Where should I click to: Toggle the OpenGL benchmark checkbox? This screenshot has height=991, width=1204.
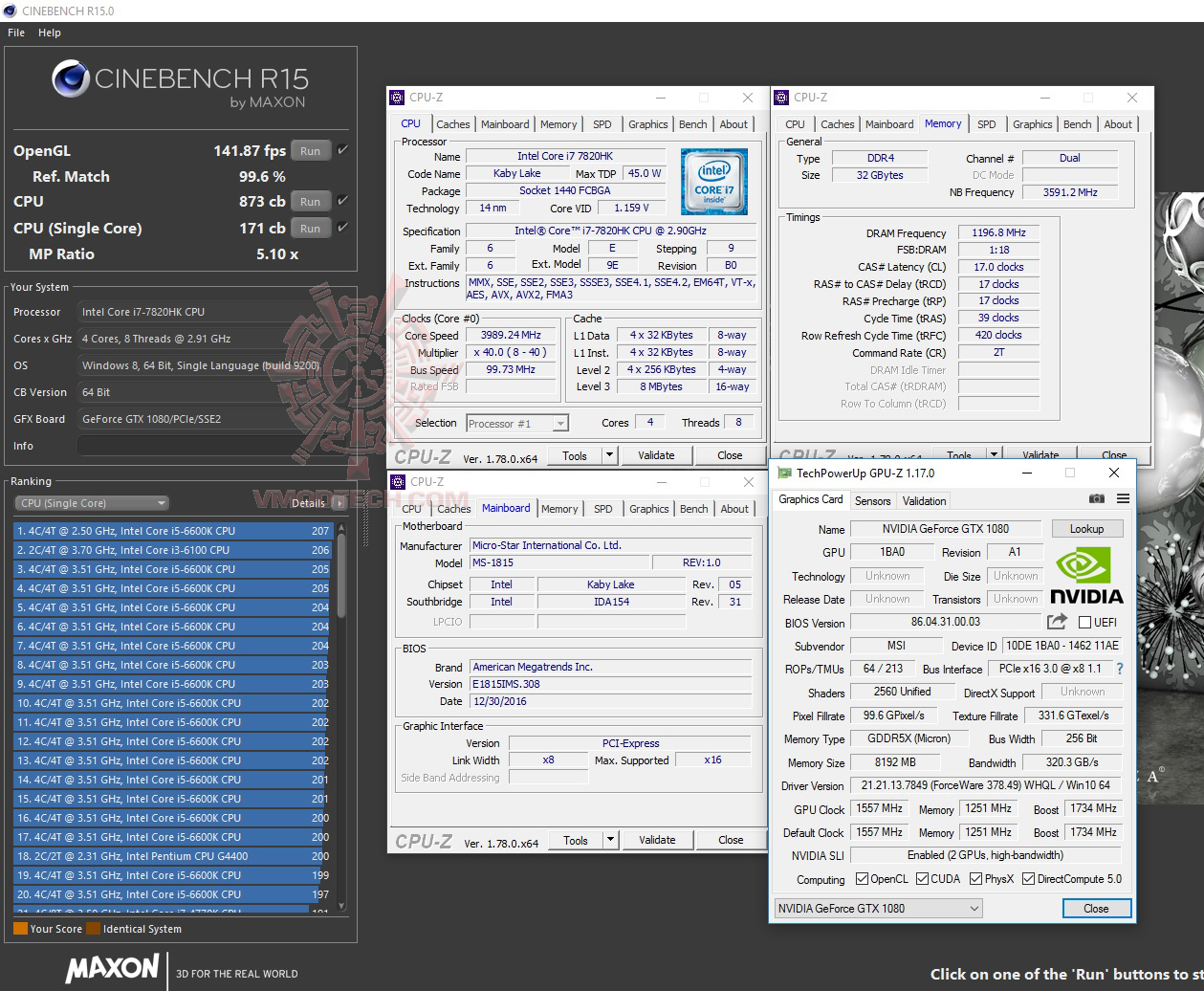(x=342, y=150)
